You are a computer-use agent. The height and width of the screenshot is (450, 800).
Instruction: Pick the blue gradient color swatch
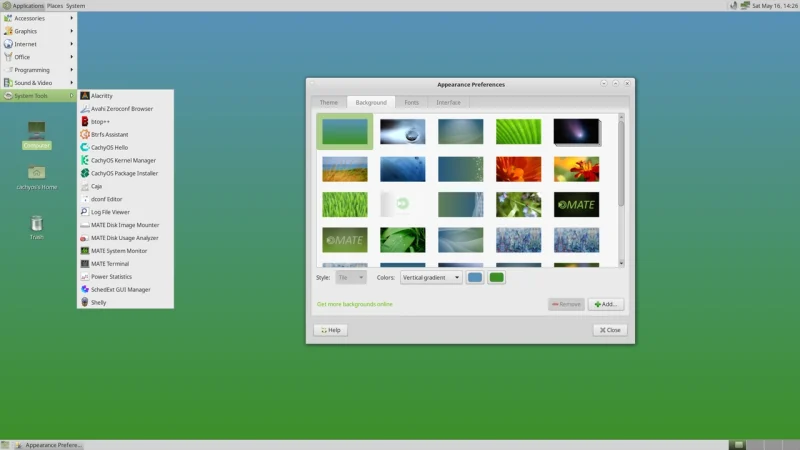(474, 278)
